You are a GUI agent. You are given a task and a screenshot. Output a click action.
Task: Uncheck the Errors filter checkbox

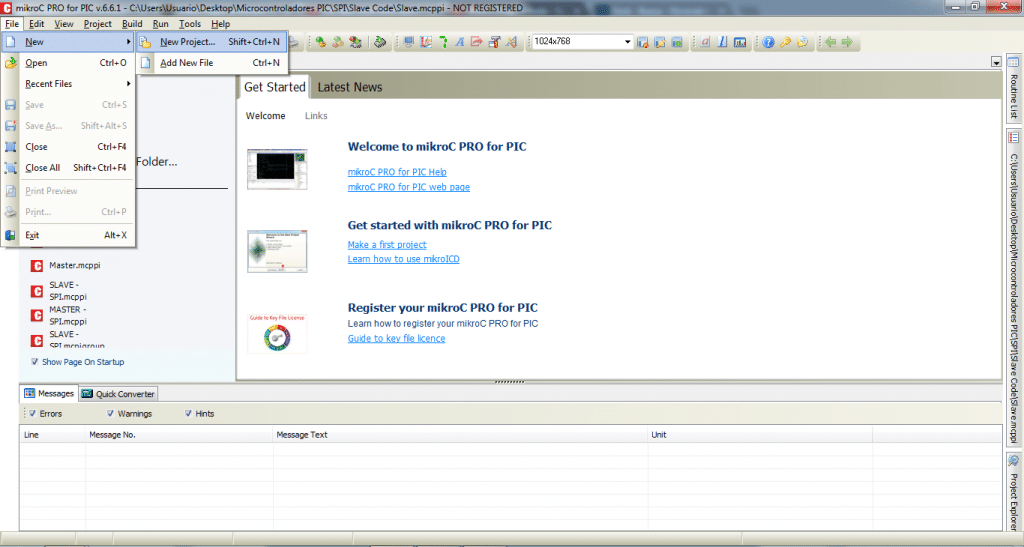click(x=32, y=413)
